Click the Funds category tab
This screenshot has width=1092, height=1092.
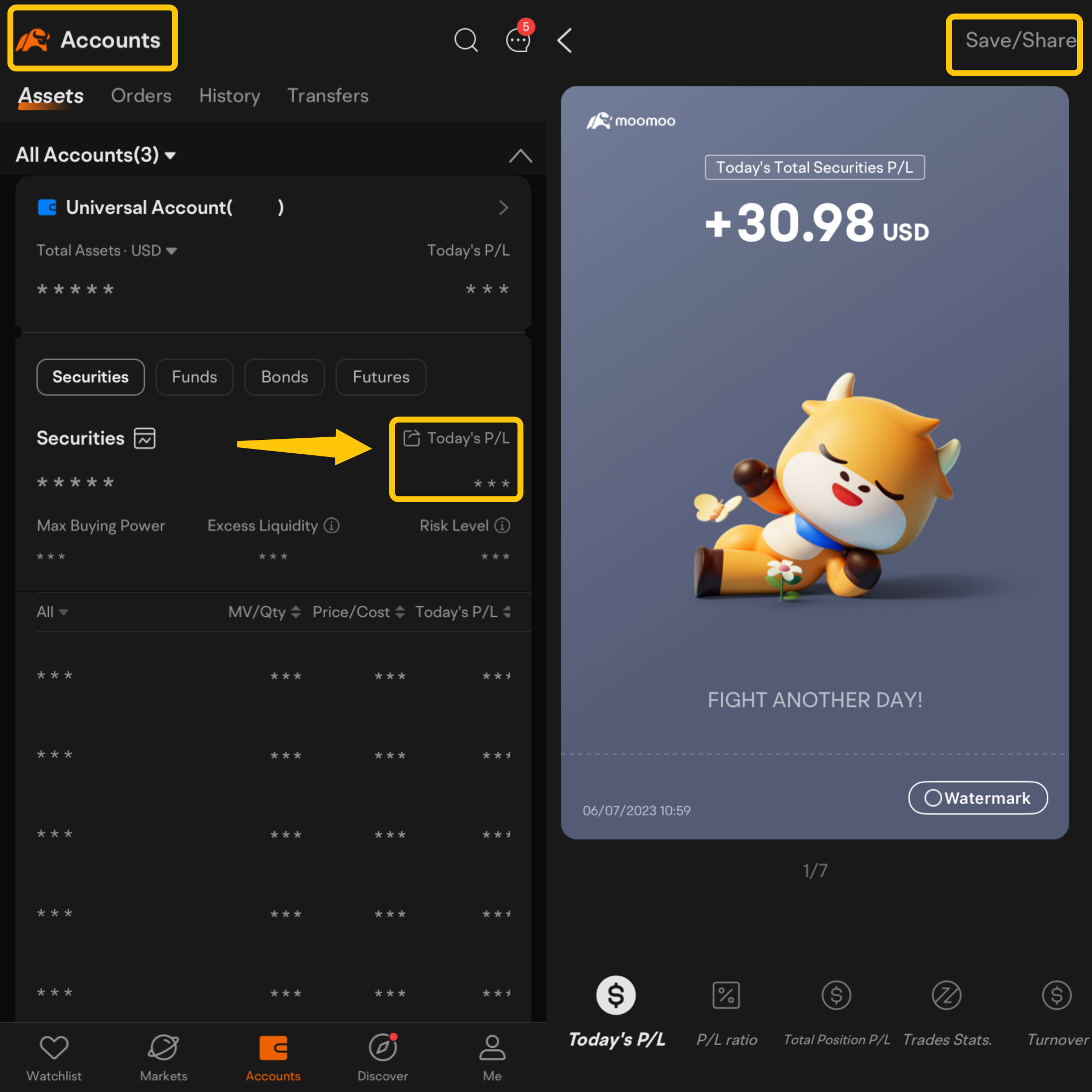[193, 377]
